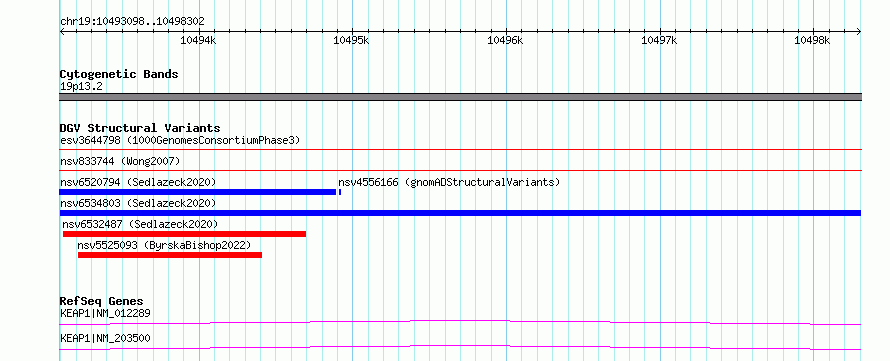Select the thin red esv3644798 variant line

(460, 149)
